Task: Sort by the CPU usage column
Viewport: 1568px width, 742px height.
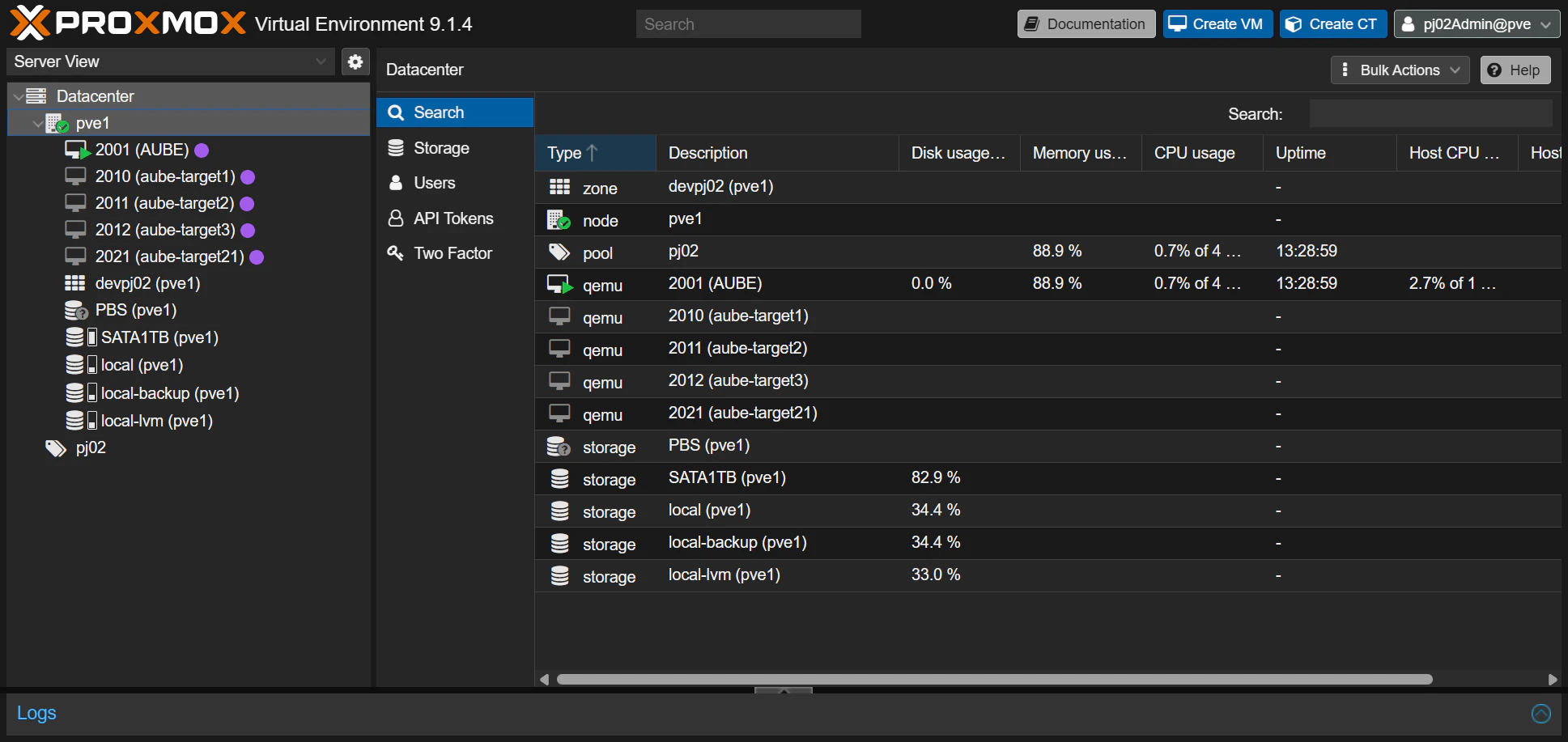Action: [1202, 153]
